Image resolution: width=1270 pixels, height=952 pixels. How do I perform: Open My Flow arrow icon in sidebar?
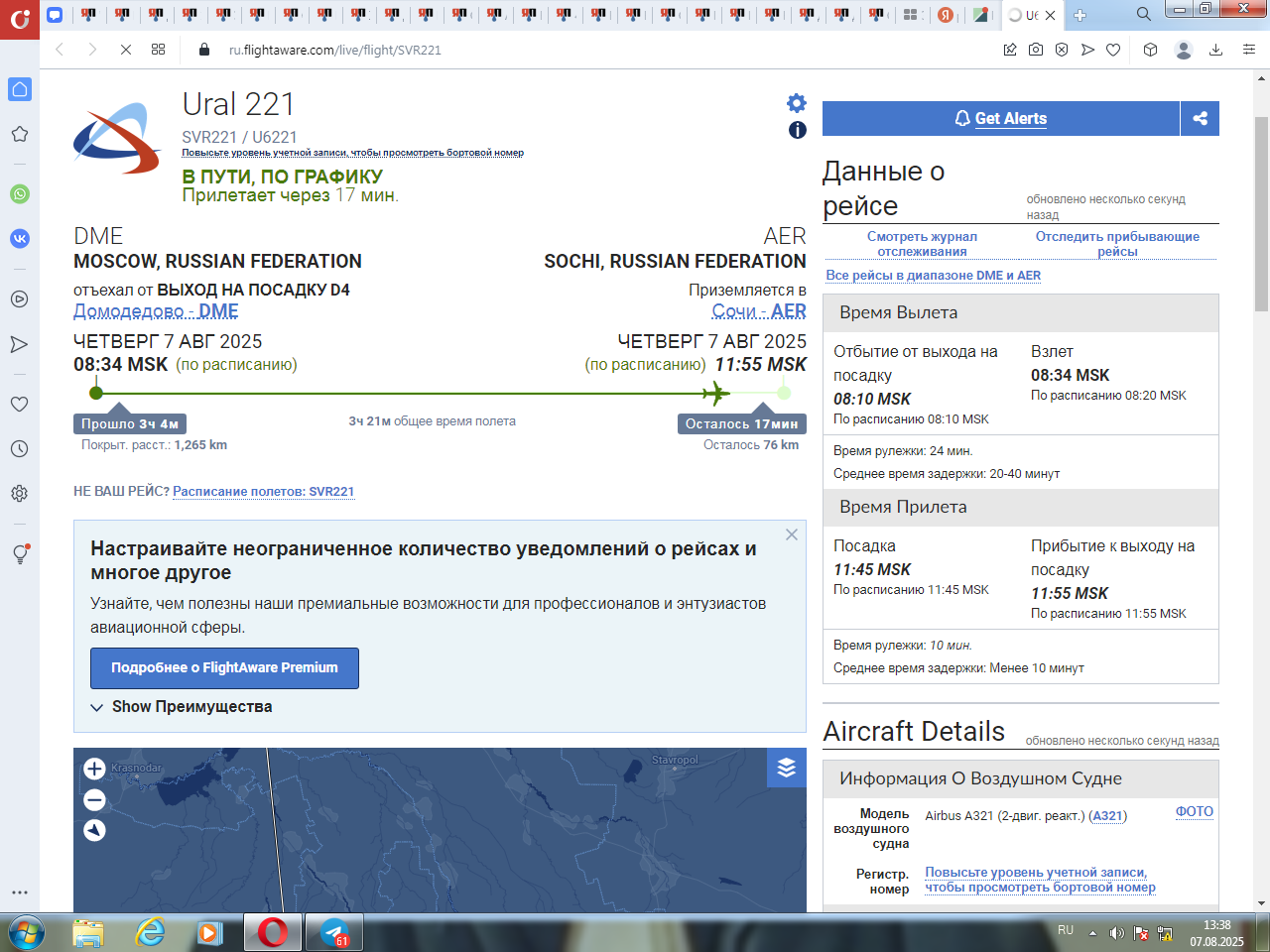(x=20, y=344)
